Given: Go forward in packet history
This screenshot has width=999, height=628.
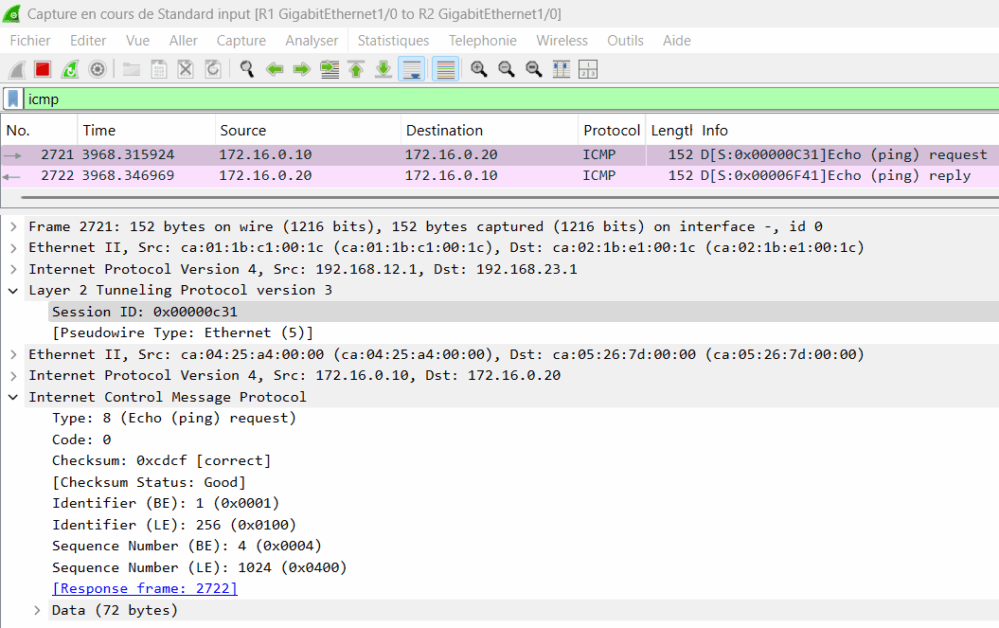Looking at the screenshot, I should tap(301, 69).
